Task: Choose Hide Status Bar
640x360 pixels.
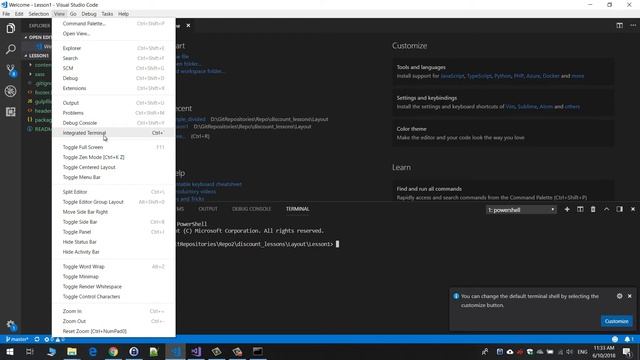Action: tap(113, 242)
